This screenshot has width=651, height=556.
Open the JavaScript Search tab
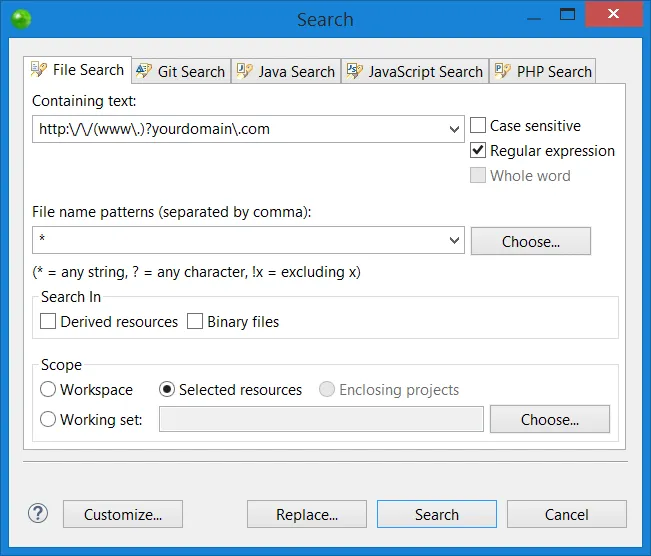click(x=415, y=71)
